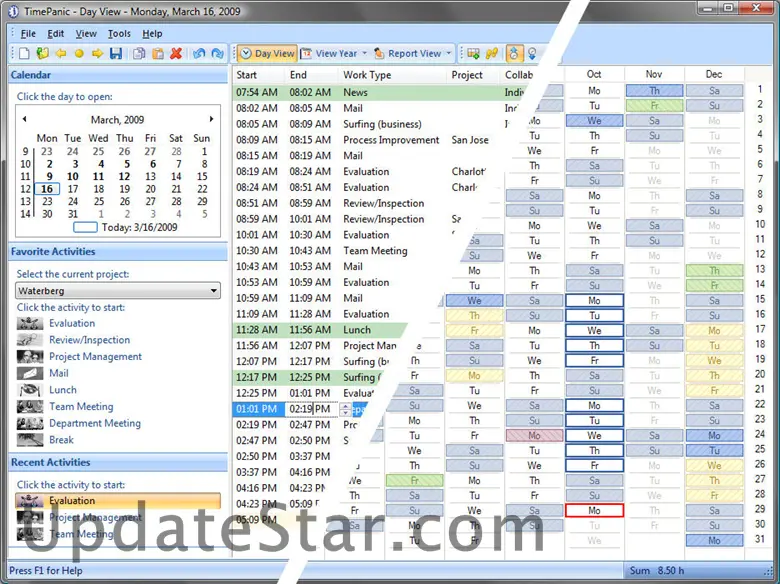Image resolution: width=780 pixels, height=584 pixels.
Task: Open the View menu
Action: click(x=86, y=34)
